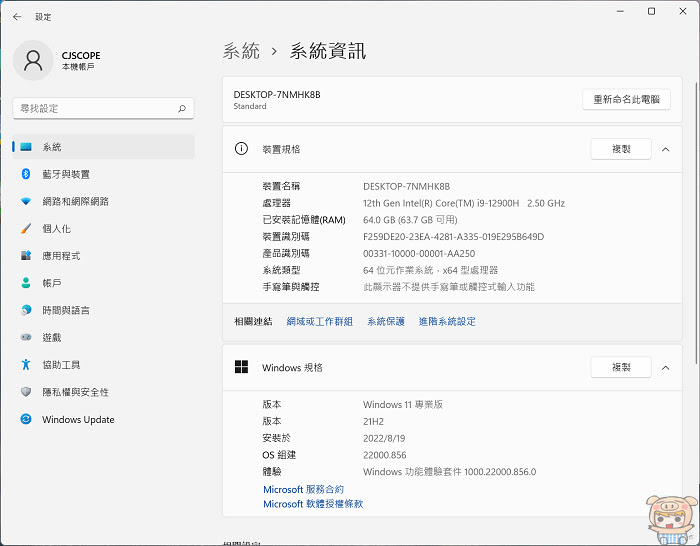Click the personalization brush icon
The height and width of the screenshot is (546, 700).
click(26, 229)
